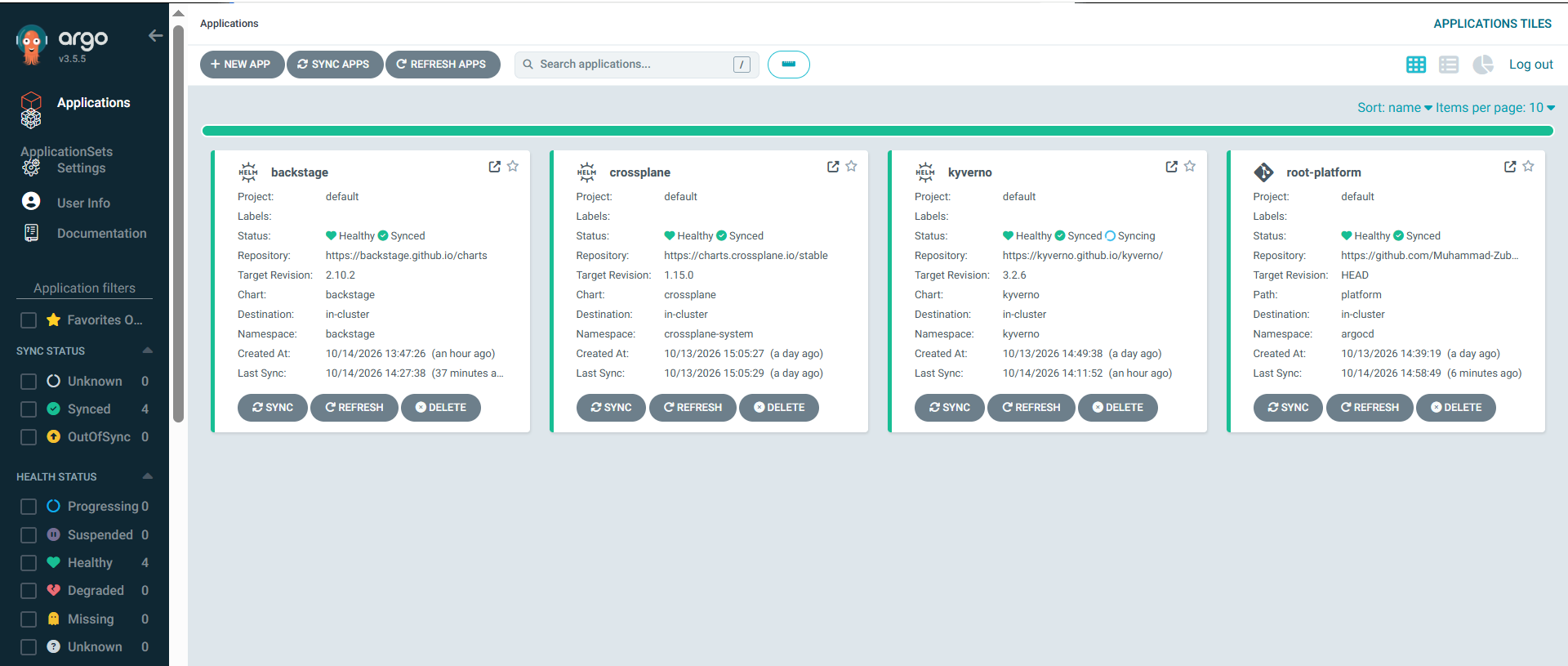Open ApplicationSets from the sidebar
Screen dimensions: 1568x666
coord(67,152)
